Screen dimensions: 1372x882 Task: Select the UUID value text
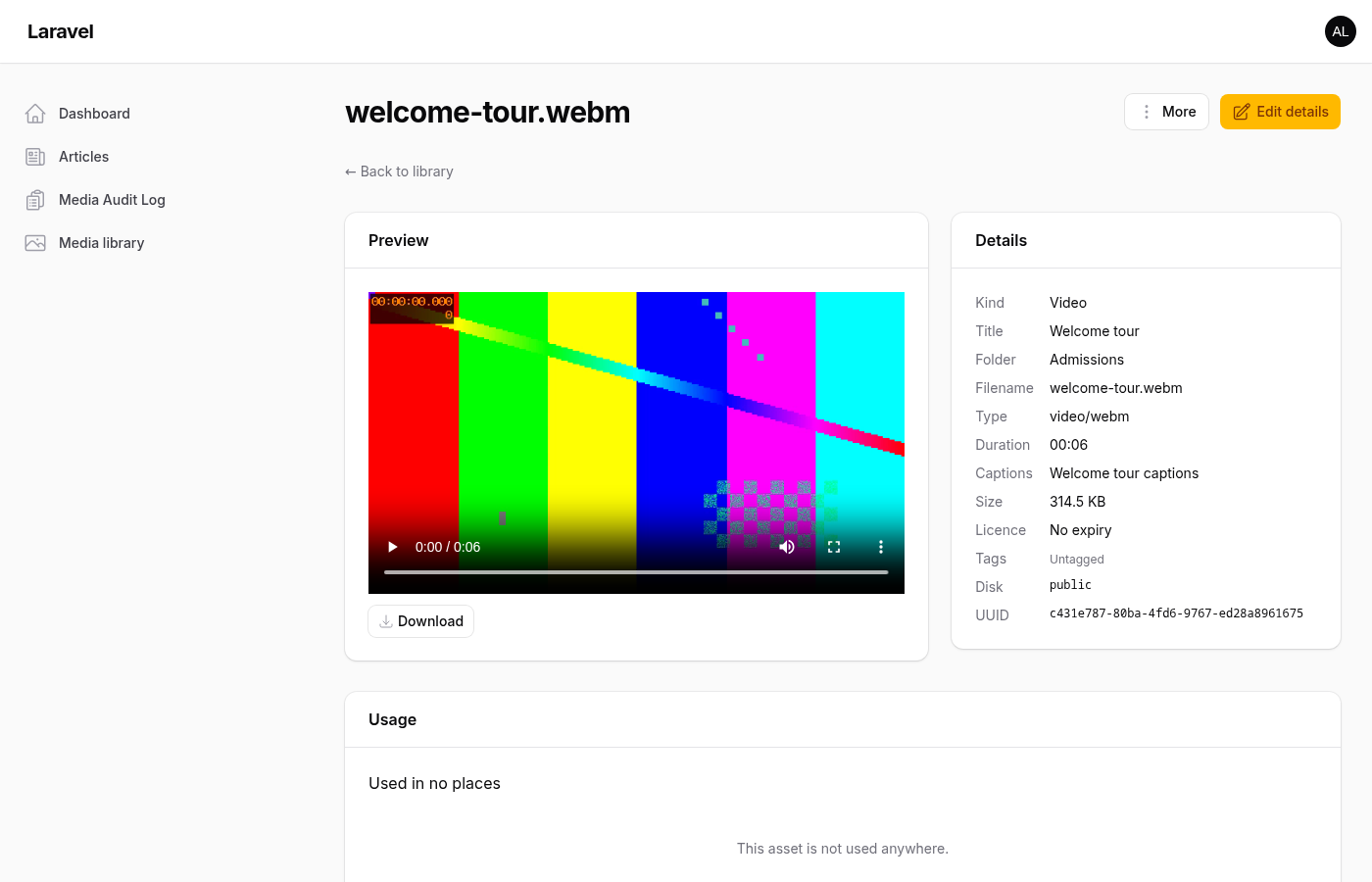pyautogui.click(x=1176, y=613)
